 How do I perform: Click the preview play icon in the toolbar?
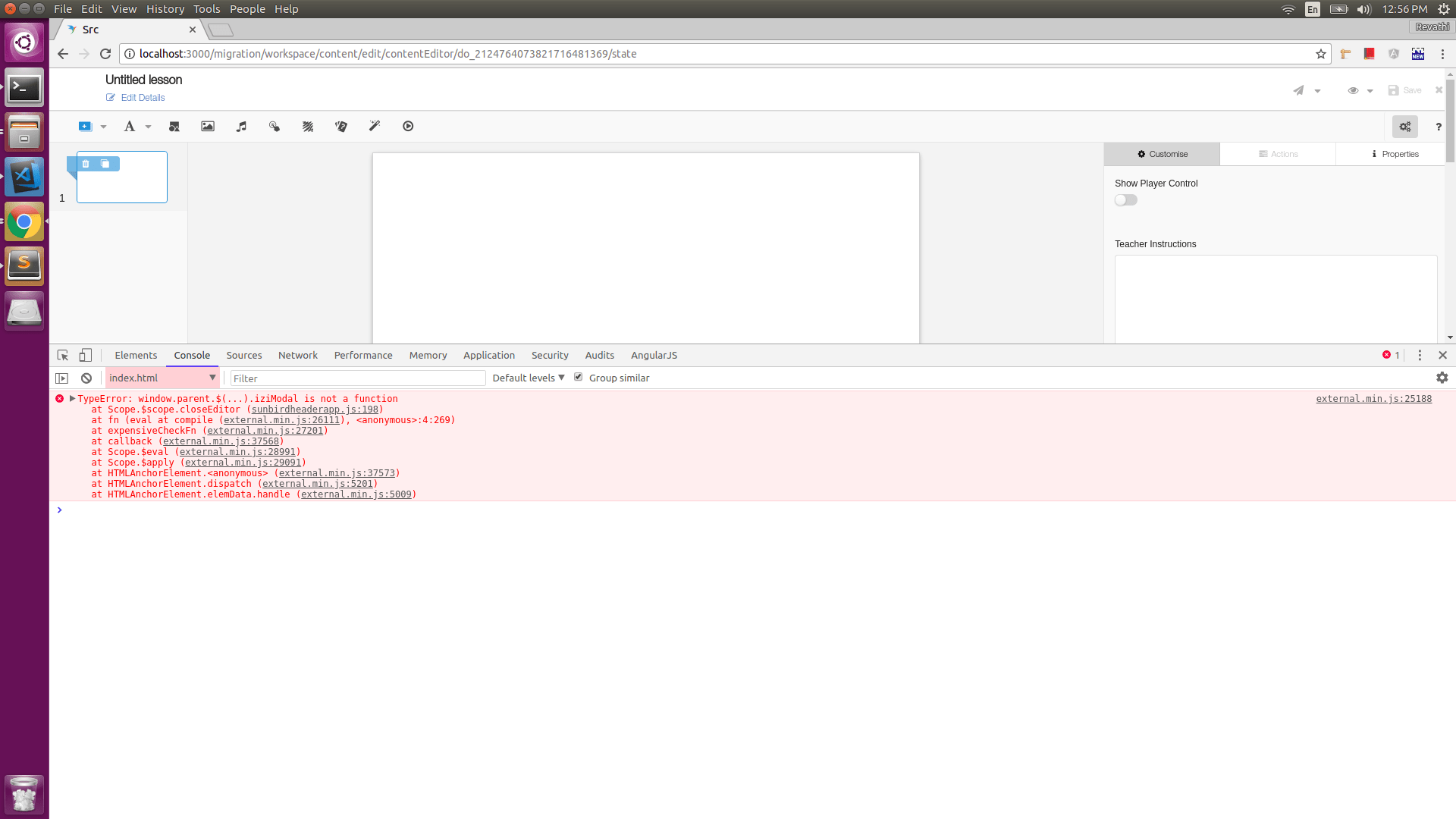pyautogui.click(x=407, y=126)
